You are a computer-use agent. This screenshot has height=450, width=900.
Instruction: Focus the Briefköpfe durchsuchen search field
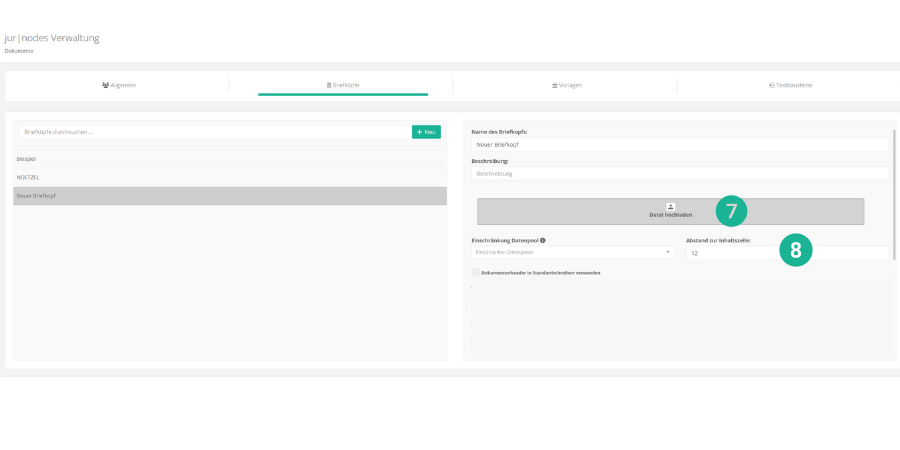click(x=212, y=132)
